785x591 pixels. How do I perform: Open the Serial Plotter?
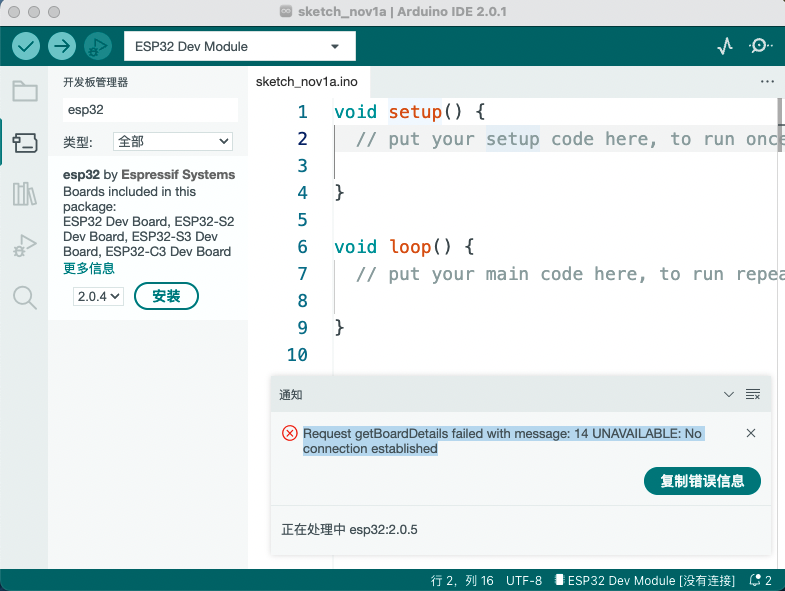(x=725, y=46)
